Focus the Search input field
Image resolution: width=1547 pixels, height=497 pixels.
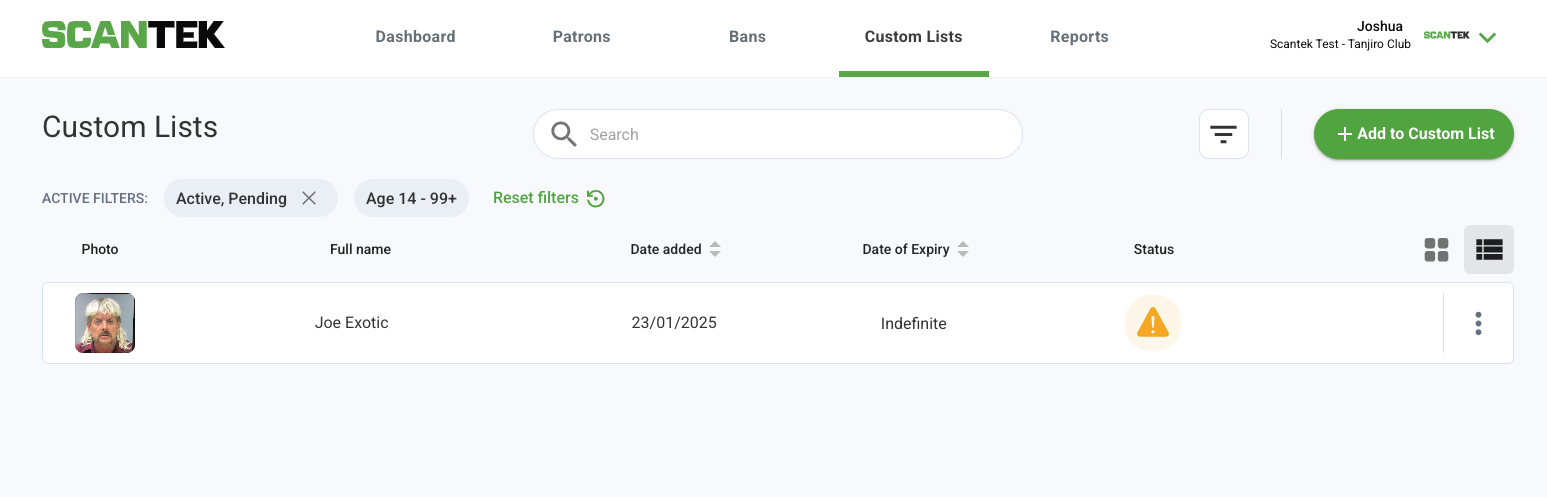(x=778, y=134)
